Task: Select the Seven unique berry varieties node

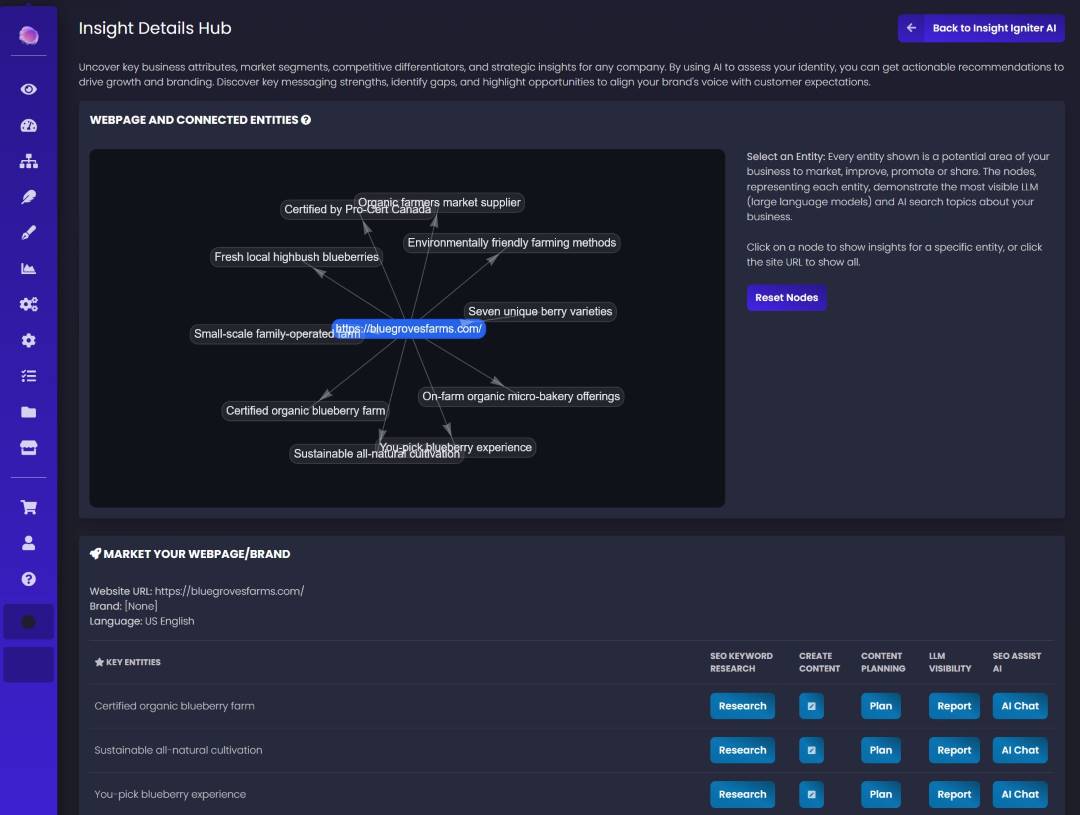Action: [x=540, y=311]
